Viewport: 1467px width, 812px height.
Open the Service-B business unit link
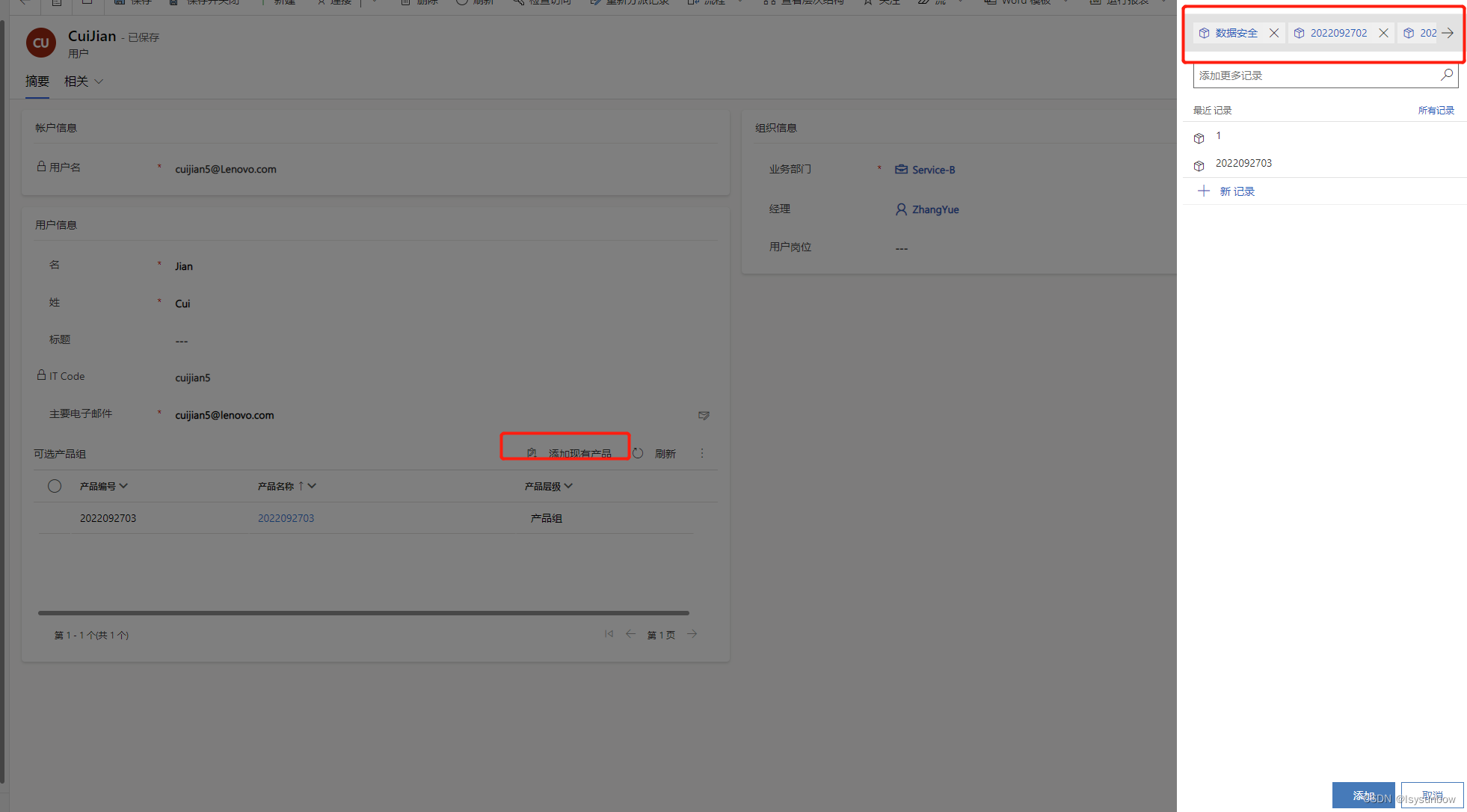[932, 170]
